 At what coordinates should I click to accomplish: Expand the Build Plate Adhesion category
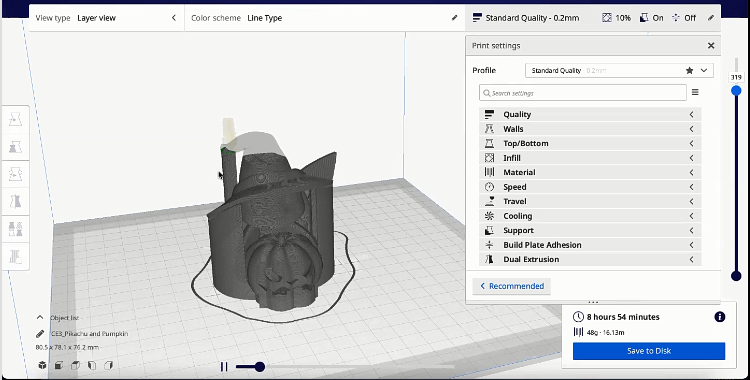590,245
